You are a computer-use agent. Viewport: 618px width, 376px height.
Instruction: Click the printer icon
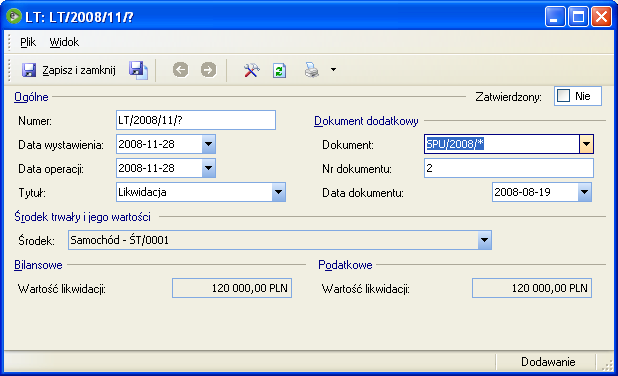(x=311, y=70)
